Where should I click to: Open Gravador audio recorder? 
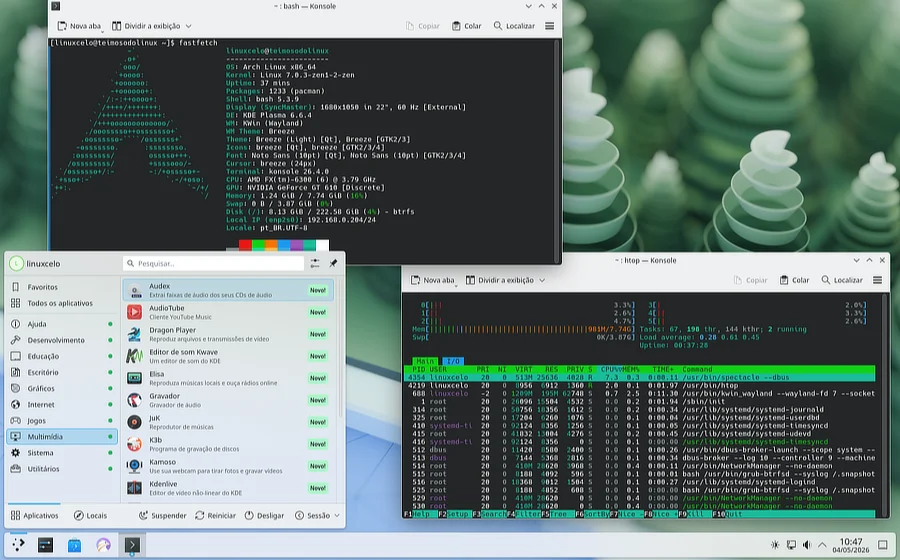[228, 400]
